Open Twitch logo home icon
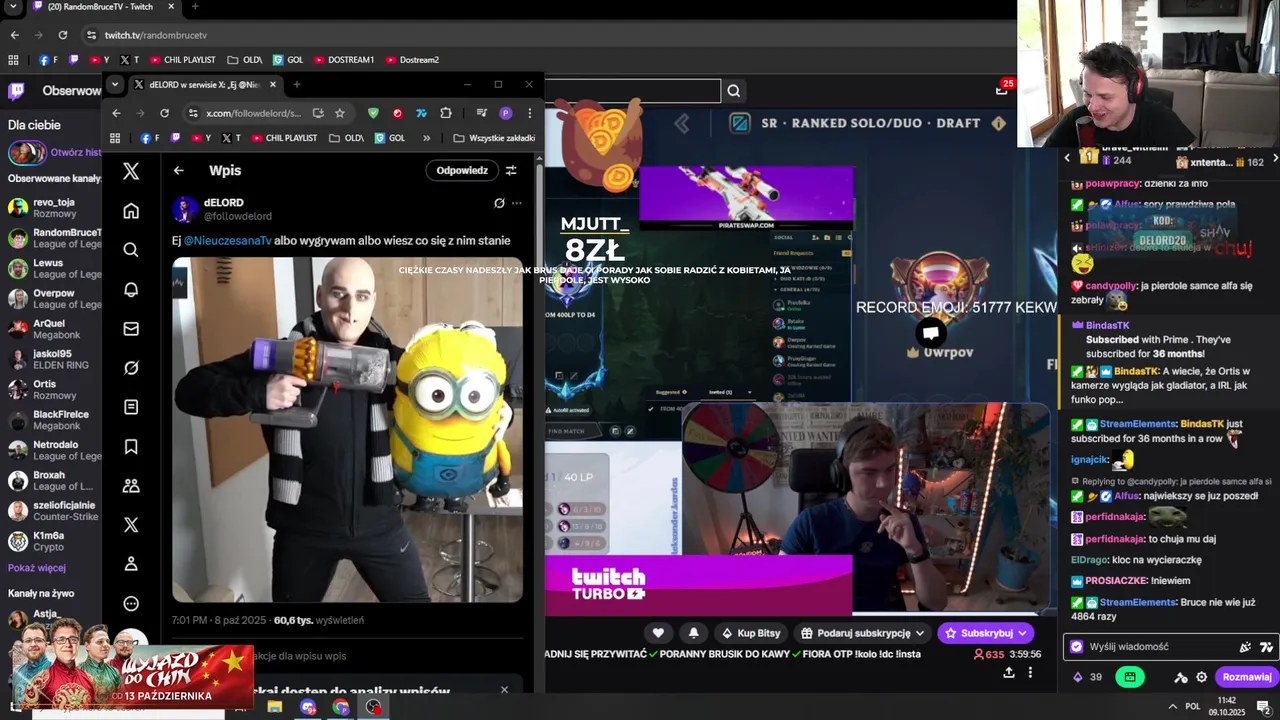Viewport: 1280px width, 720px height. tap(16, 91)
